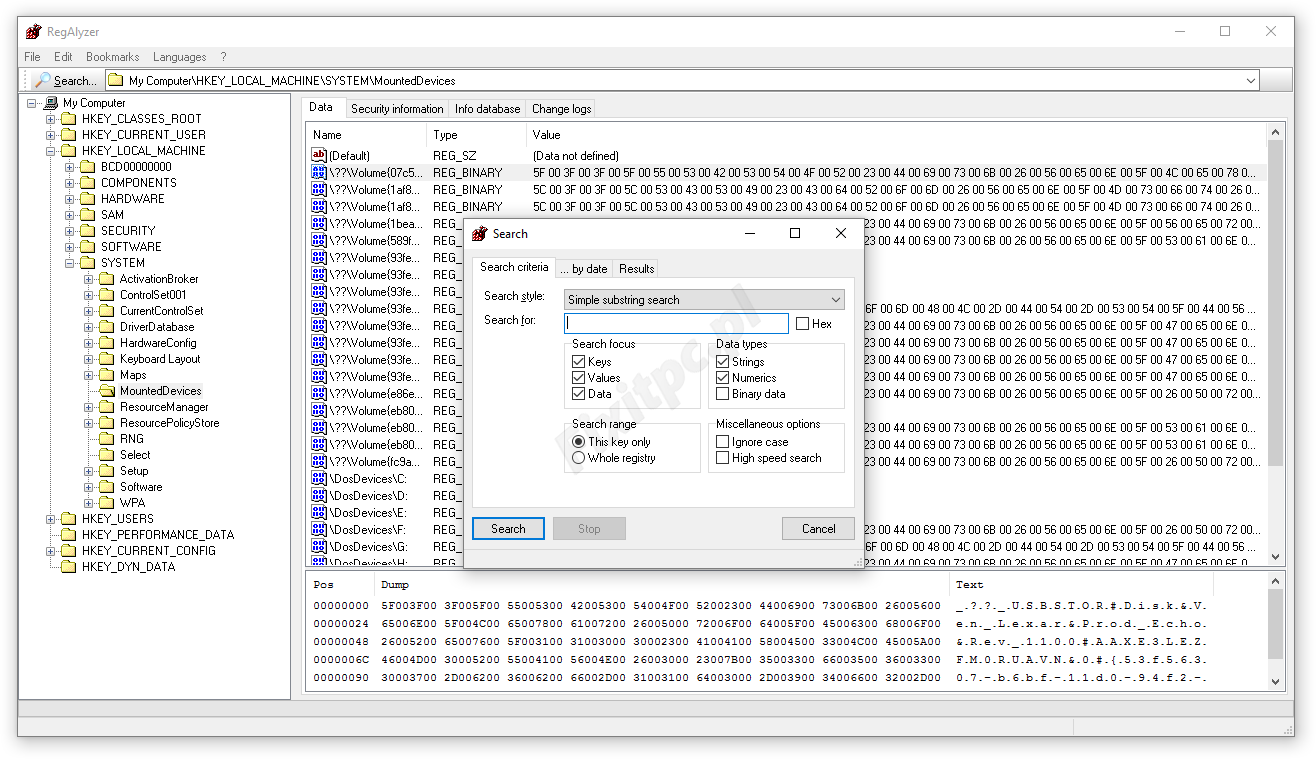Click the BCD00000000 folder icon
The width and height of the screenshot is (1316, 759).
pyautogui.click(x=87, y=167)
